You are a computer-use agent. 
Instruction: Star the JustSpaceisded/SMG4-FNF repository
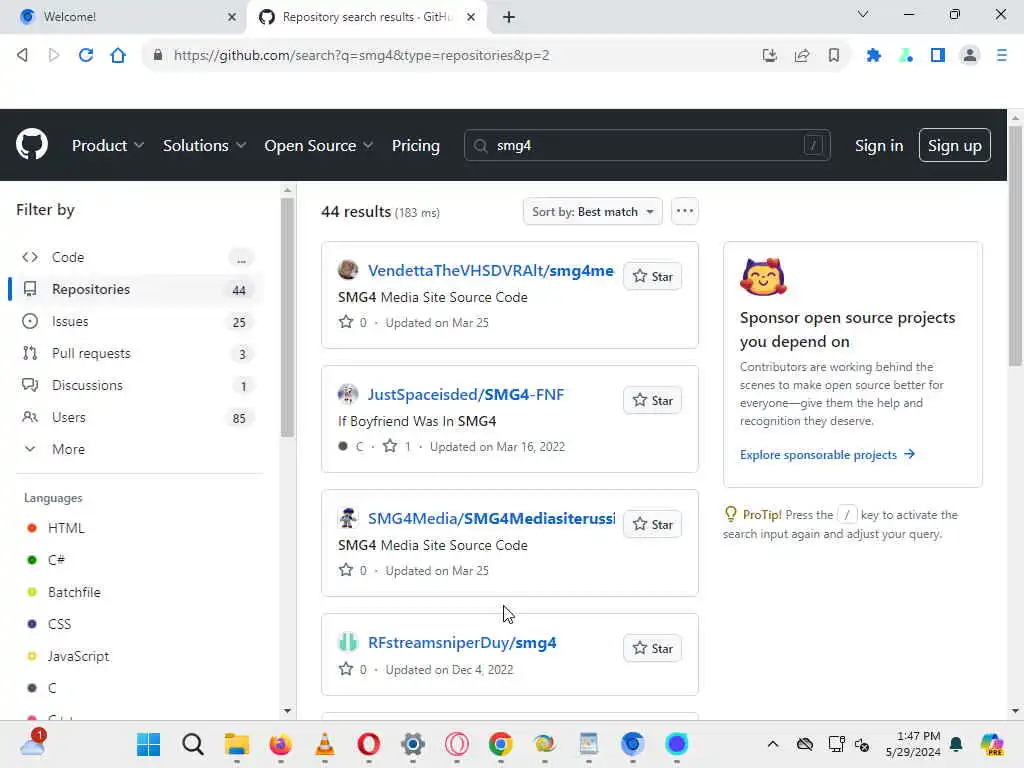[652, 400]
